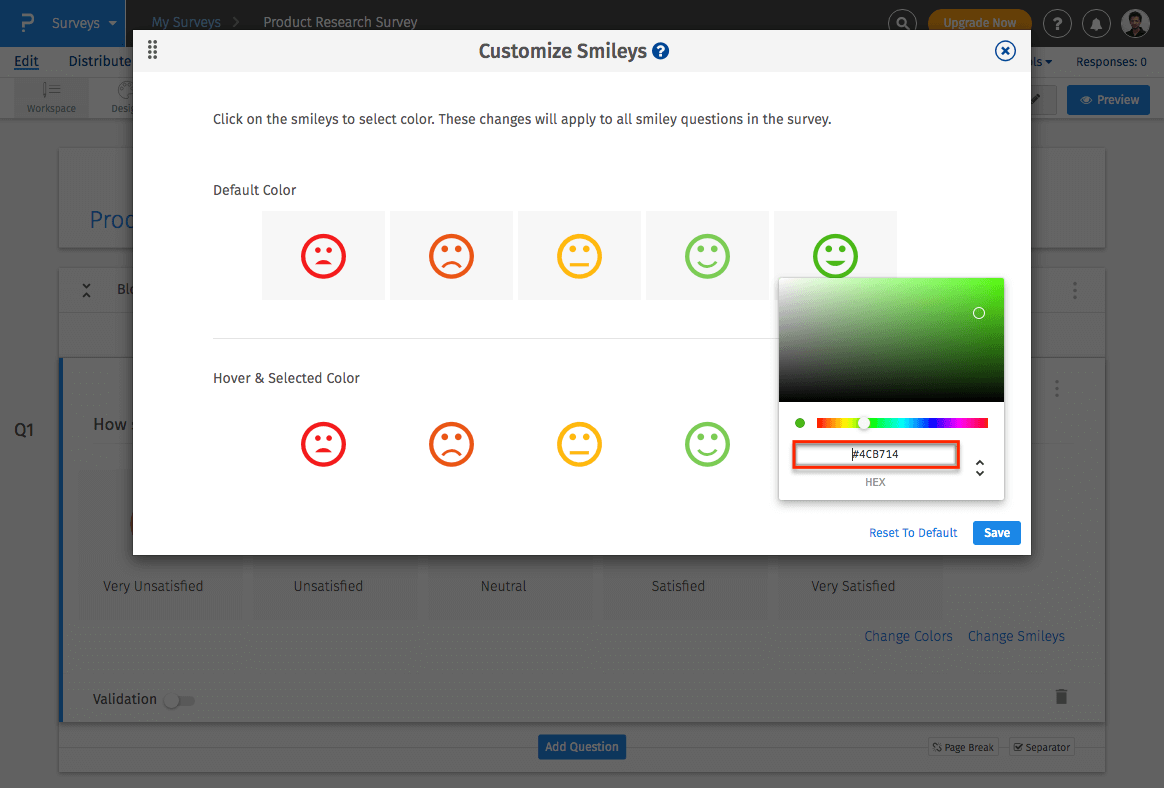Delete question Q1 using the trash icon

pyautogui.click(x=1061, y=697)
